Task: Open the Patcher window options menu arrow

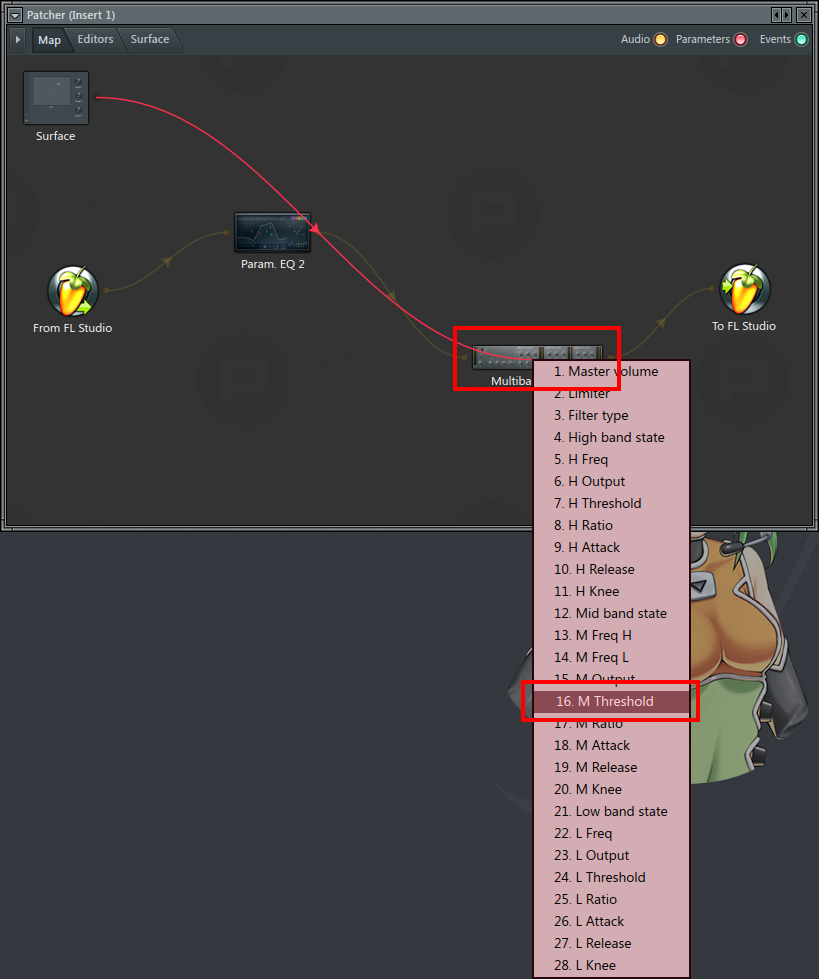Action: tap(15, 15)
